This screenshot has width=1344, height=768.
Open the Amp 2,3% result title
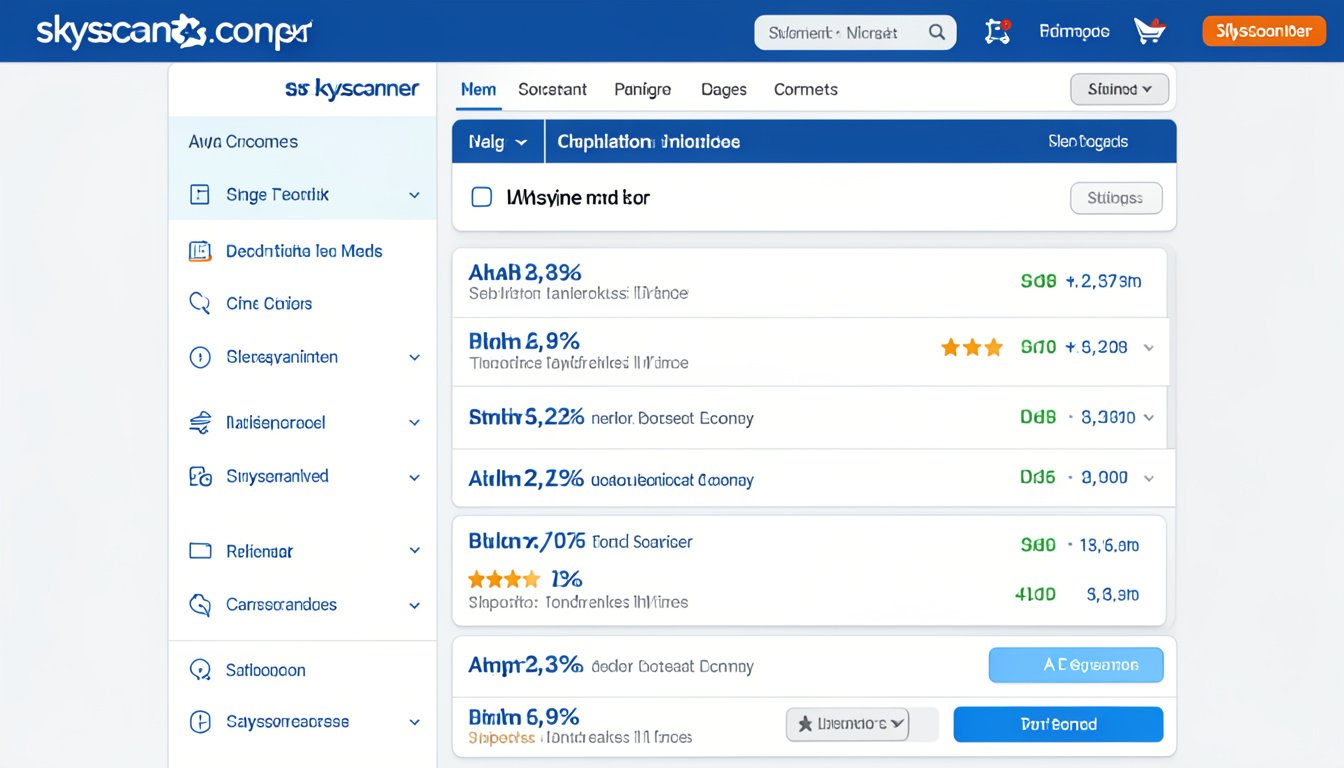coord(526,665)
